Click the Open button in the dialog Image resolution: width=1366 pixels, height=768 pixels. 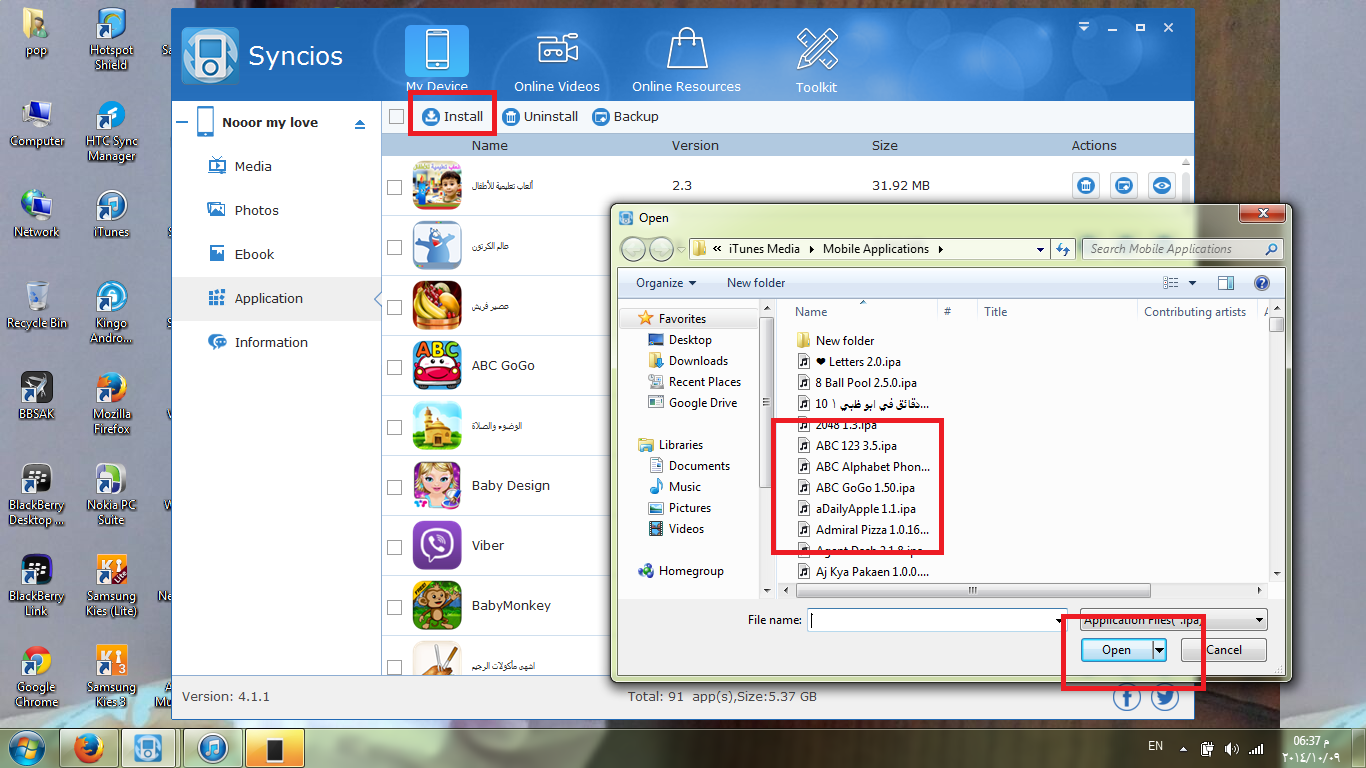point(1116,650)
